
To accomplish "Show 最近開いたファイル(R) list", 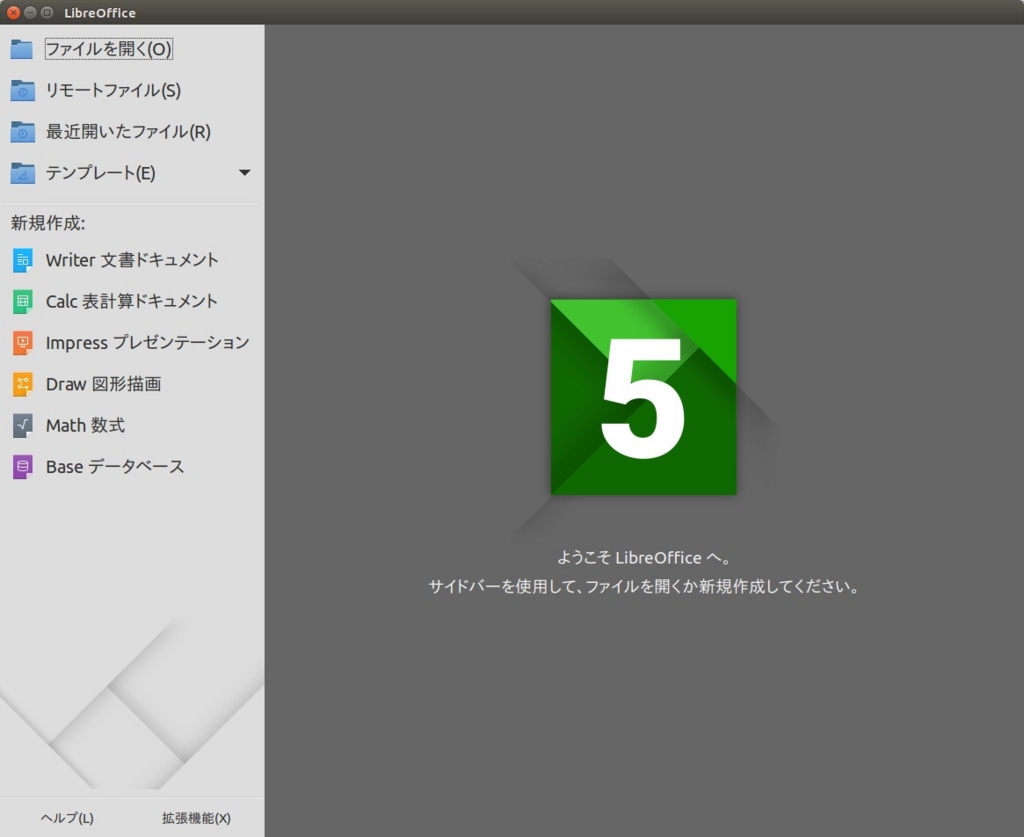I will coord(128,132).
